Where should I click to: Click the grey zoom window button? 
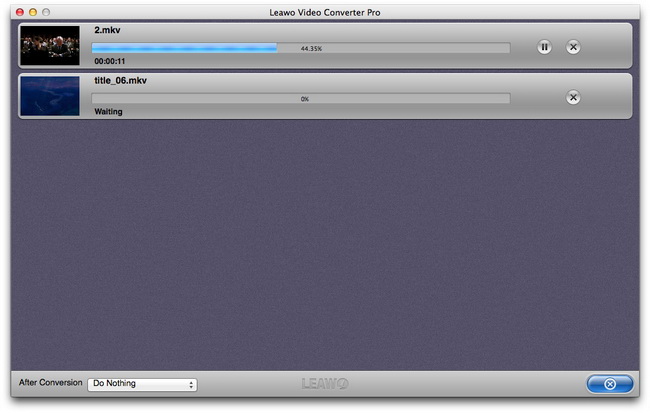point(46,12)
